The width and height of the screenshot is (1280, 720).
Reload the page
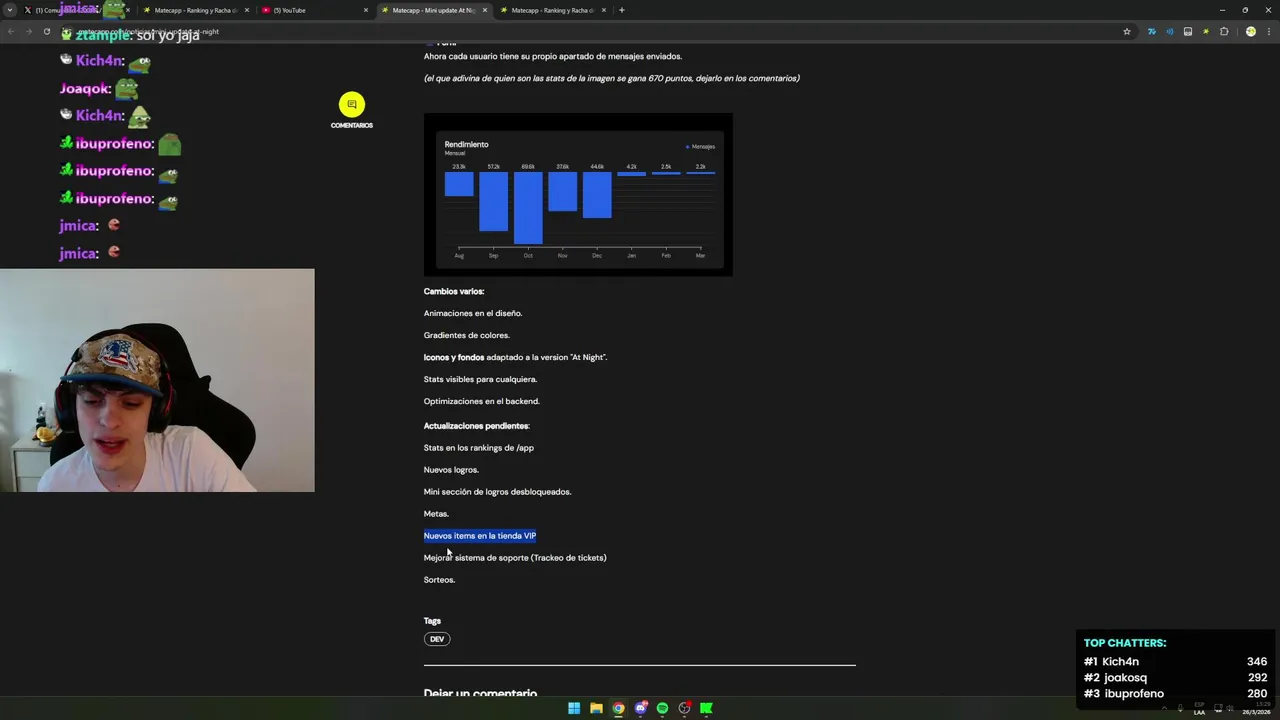(46, 31)
